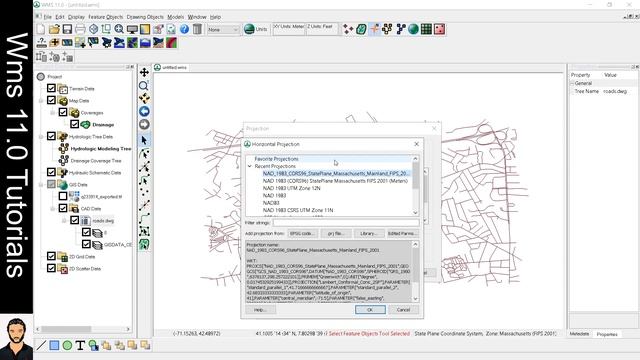Open the File menu
The height and width of the screenshot is (360, 640).
pyautogui.click(x=47, y=17)
